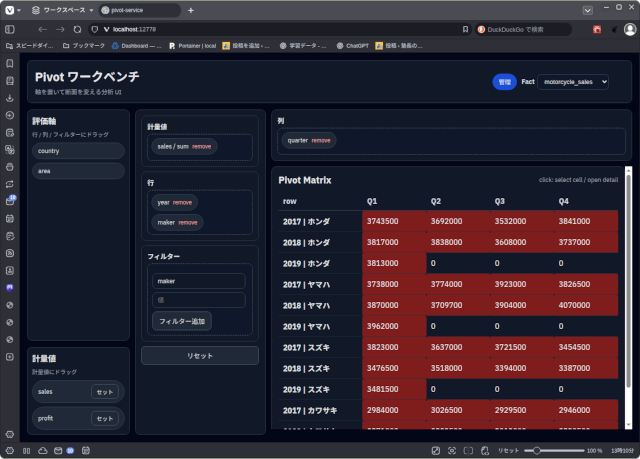The width and height of the screenshot is (640, 459).
Task: Reload the page with the refresh icon
Action: point(76,29)
